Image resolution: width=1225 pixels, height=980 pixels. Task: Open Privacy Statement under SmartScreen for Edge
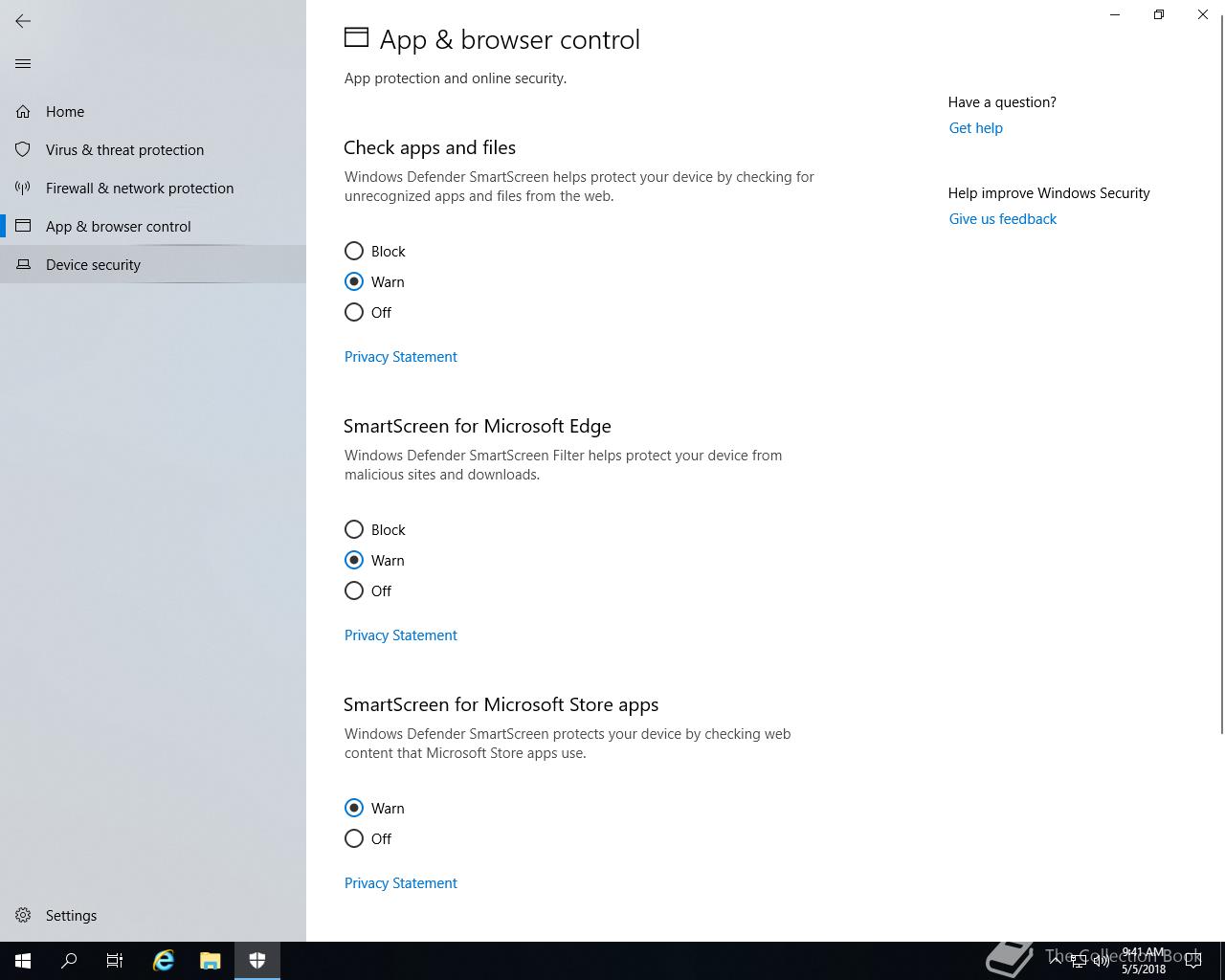[400, 635]
